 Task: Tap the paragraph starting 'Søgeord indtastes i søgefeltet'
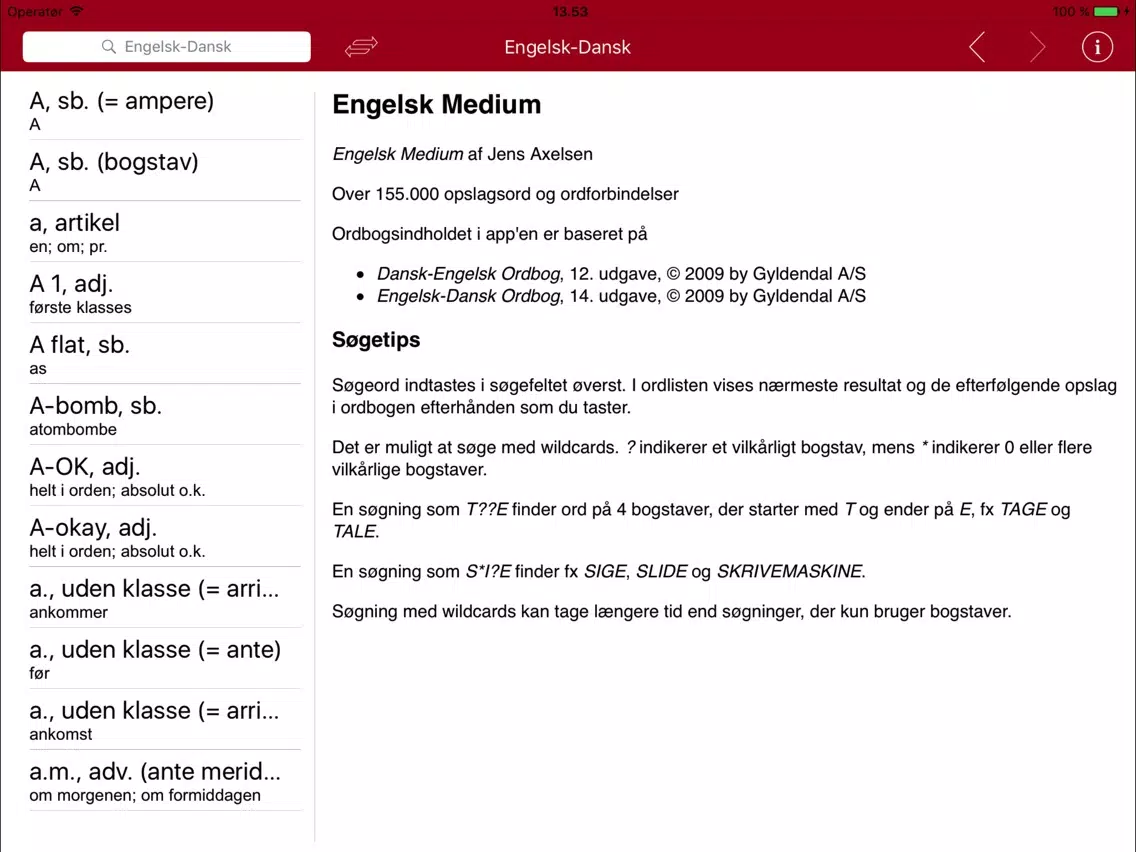coord(724,396)
